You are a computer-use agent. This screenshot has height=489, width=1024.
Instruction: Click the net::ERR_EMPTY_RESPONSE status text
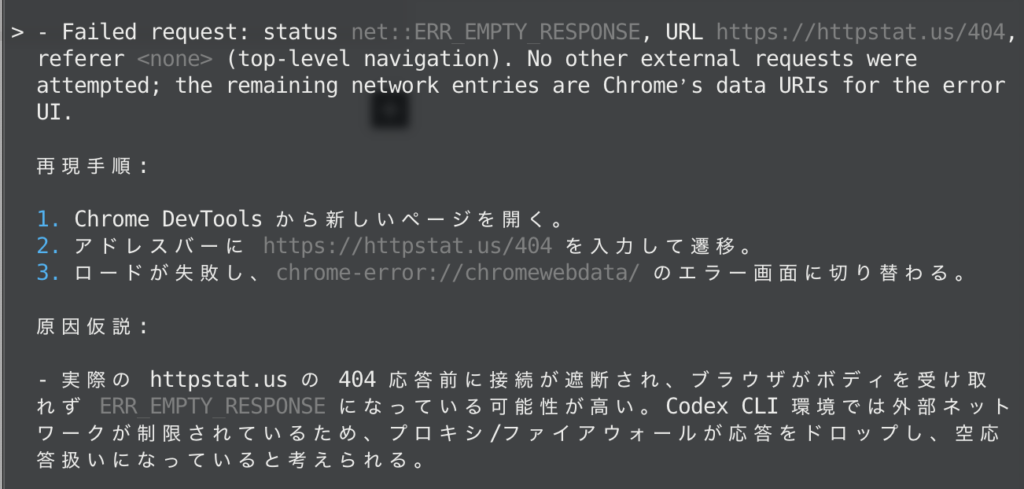[x=500, y=32]
